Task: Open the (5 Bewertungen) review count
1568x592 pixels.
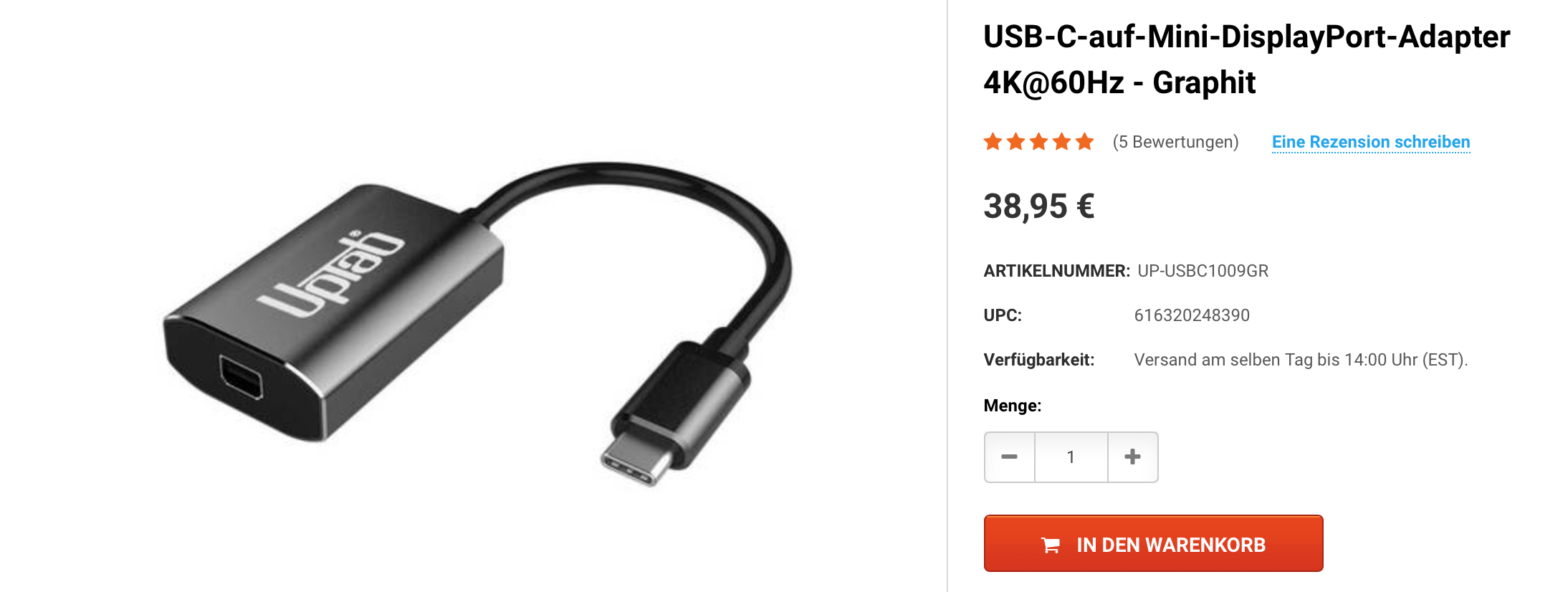Action: click(x=1175, y=142)
